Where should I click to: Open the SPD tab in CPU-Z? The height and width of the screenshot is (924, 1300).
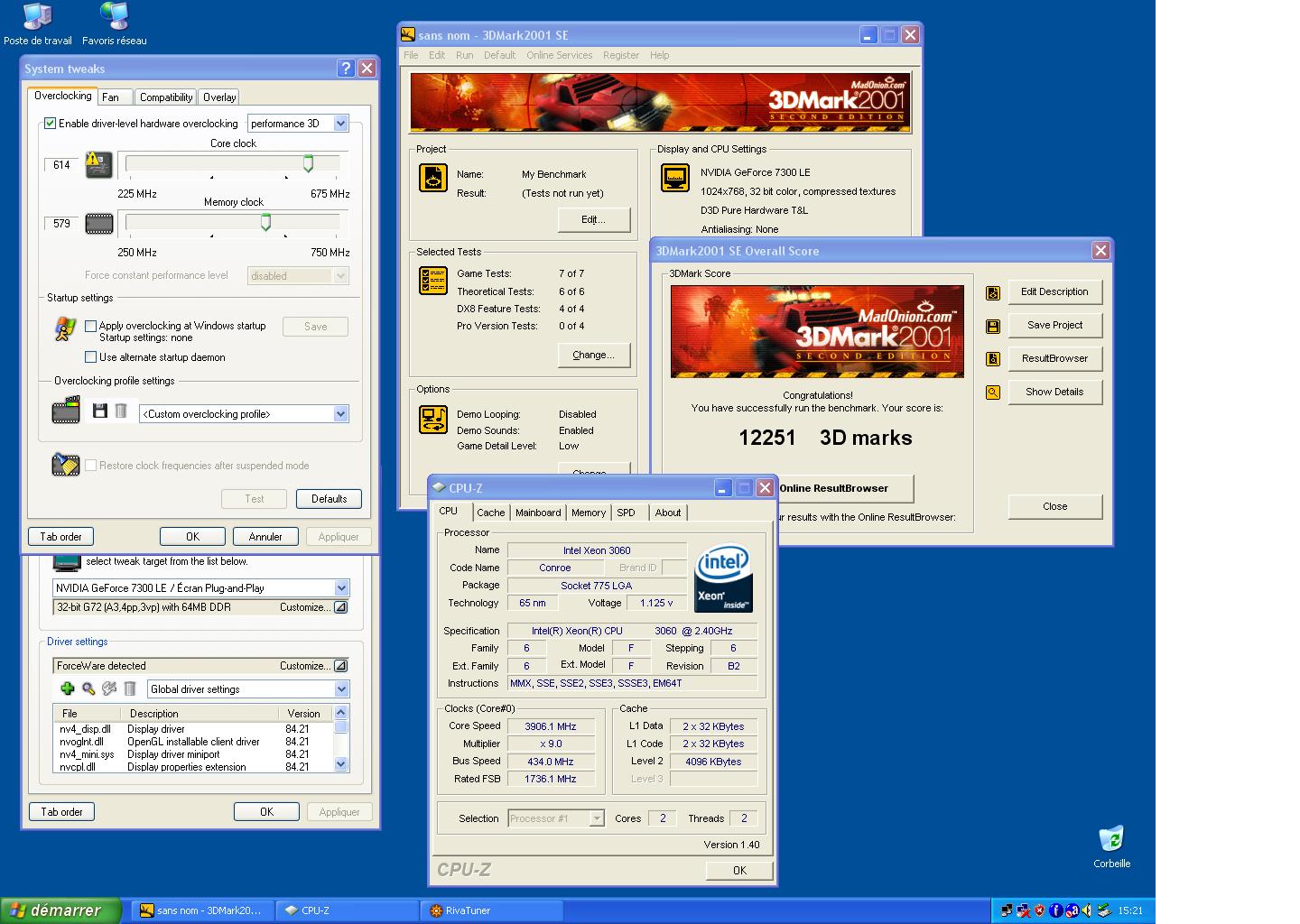click(626, 513)
